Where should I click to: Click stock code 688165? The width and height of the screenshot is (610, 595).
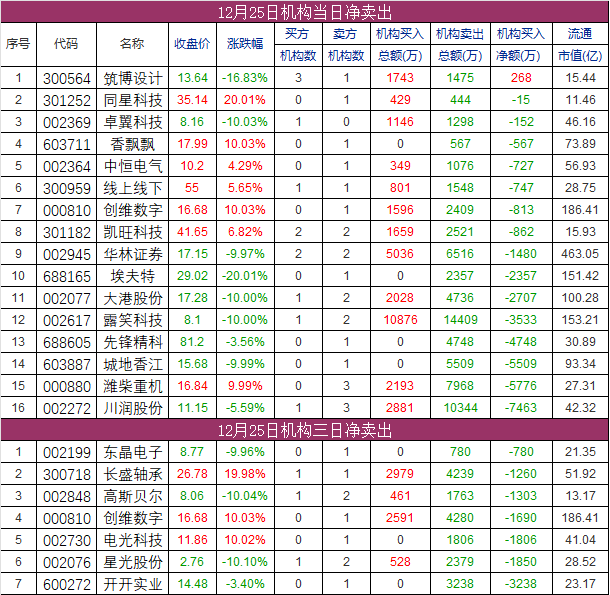tap(67, 277)
